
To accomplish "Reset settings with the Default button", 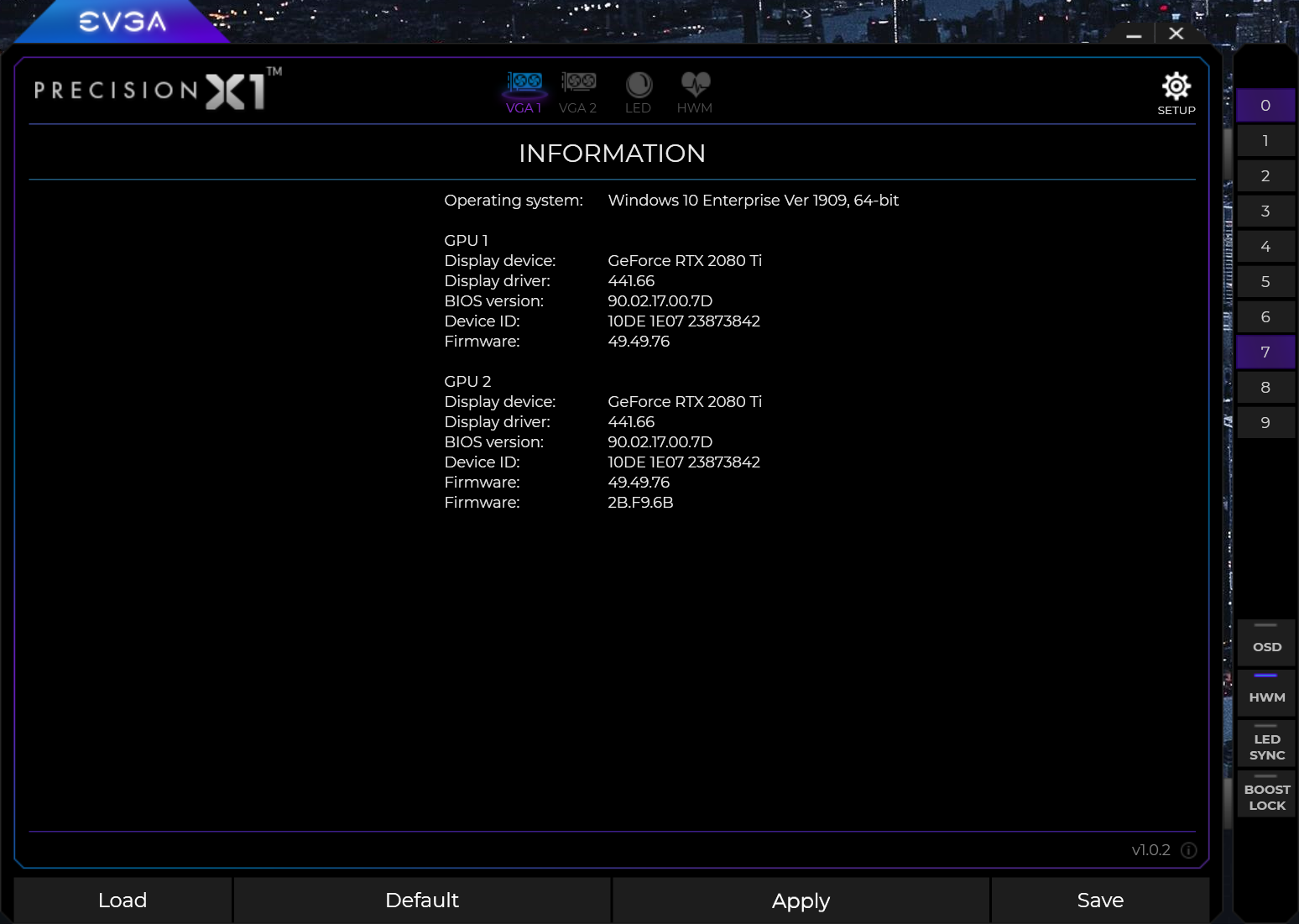I will (x=422, y=901).
